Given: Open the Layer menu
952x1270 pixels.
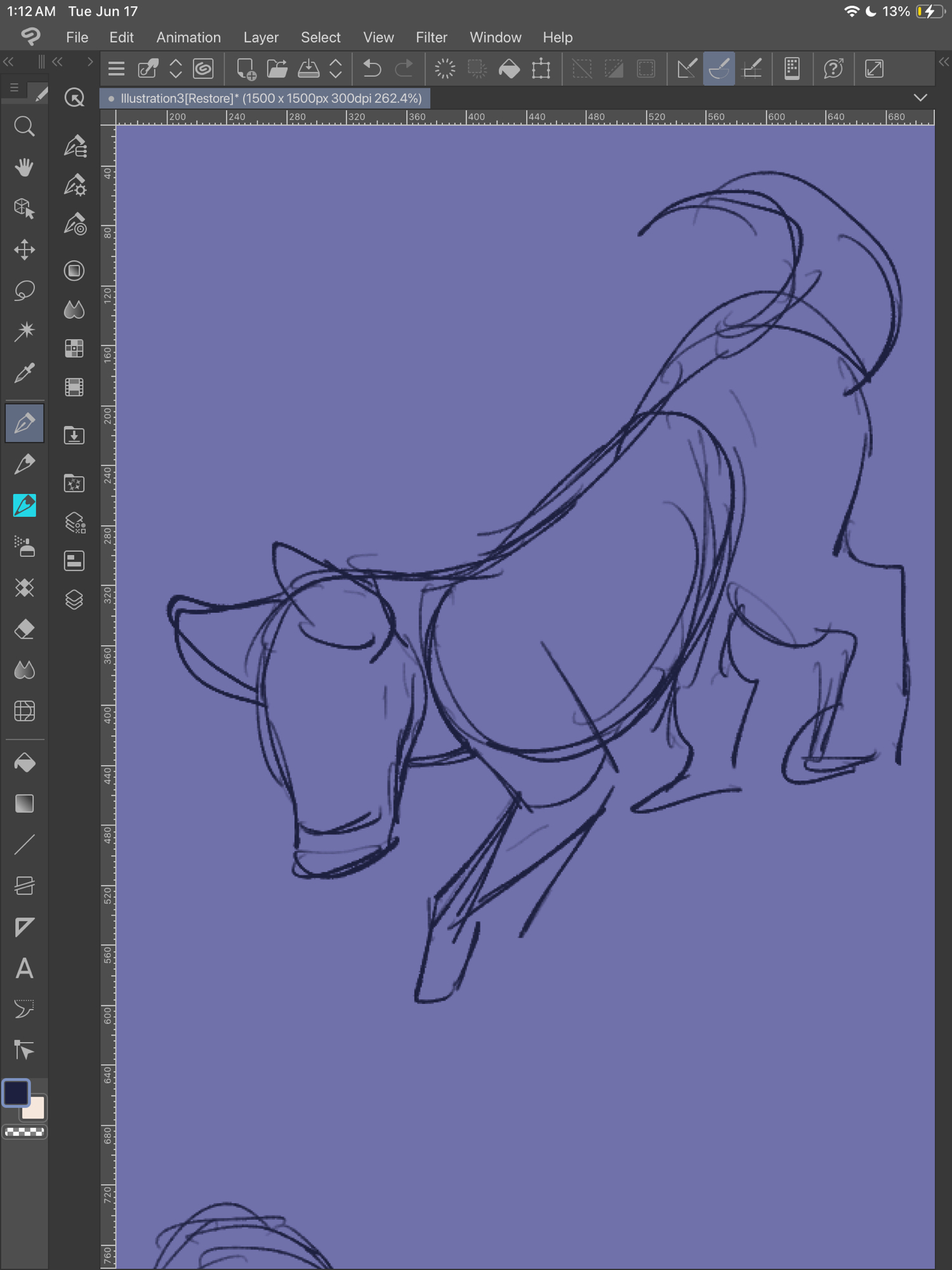Looking at the screenshot, I should (261, 37).
